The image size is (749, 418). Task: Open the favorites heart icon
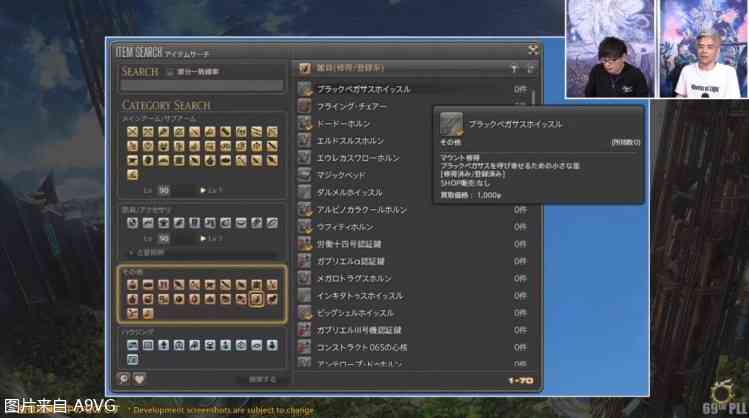pyautogui.click(x=139, y=379)
